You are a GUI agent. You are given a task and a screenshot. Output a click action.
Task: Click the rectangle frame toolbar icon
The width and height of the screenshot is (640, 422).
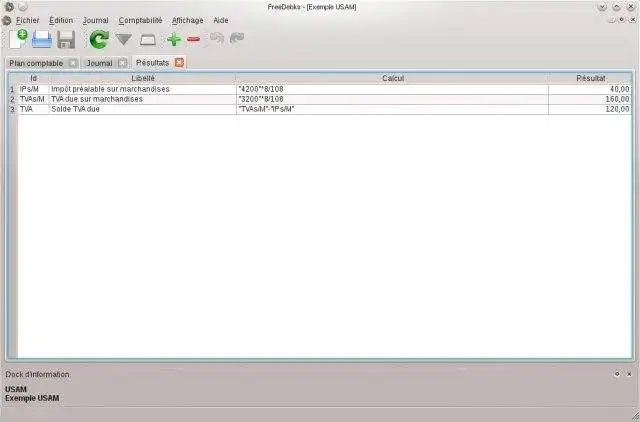[148, 40]
